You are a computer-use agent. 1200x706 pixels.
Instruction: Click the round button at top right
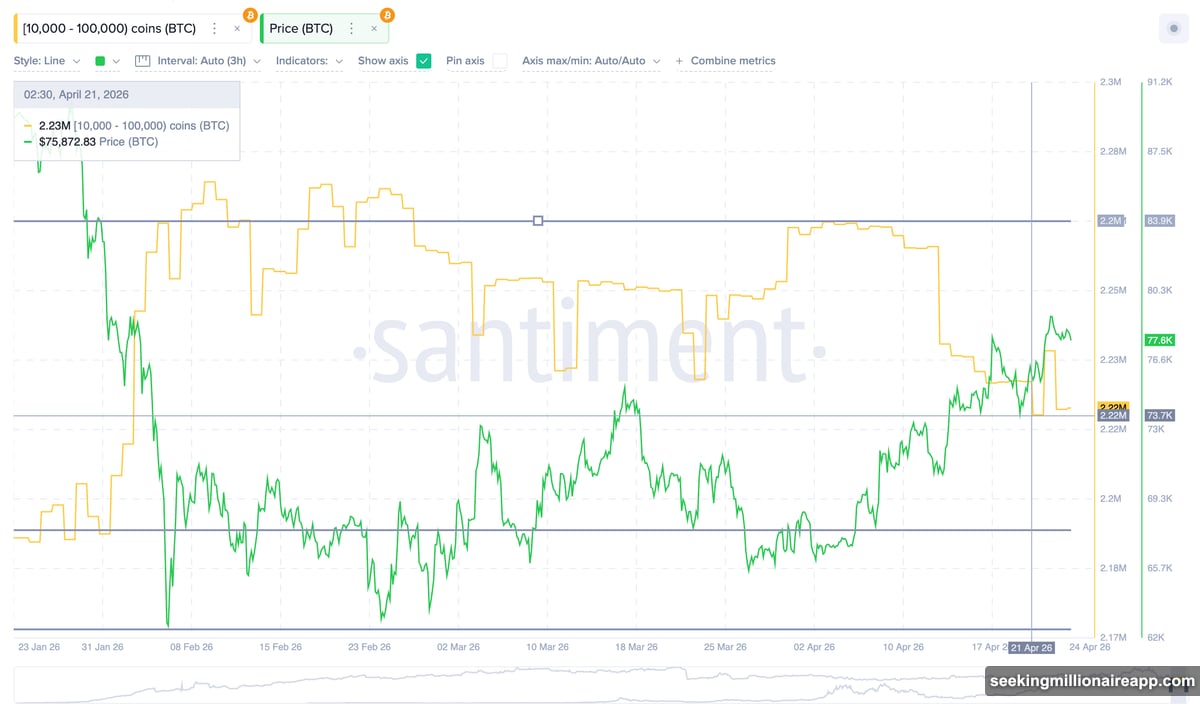1173,29
